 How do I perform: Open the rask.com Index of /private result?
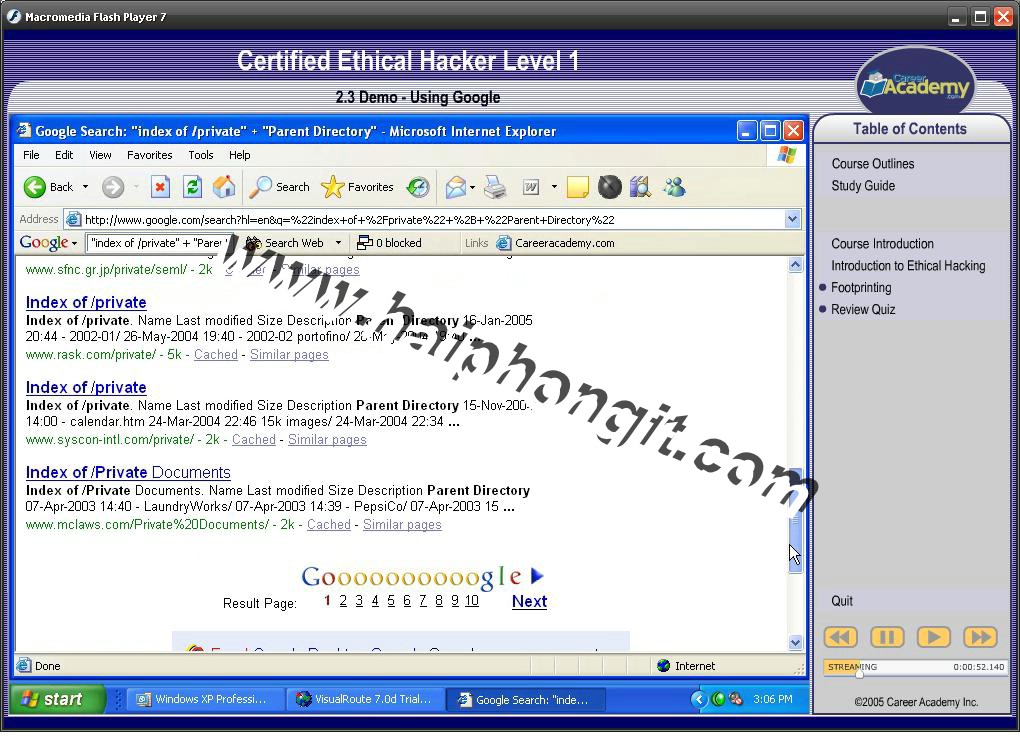[x=86, y=303]
